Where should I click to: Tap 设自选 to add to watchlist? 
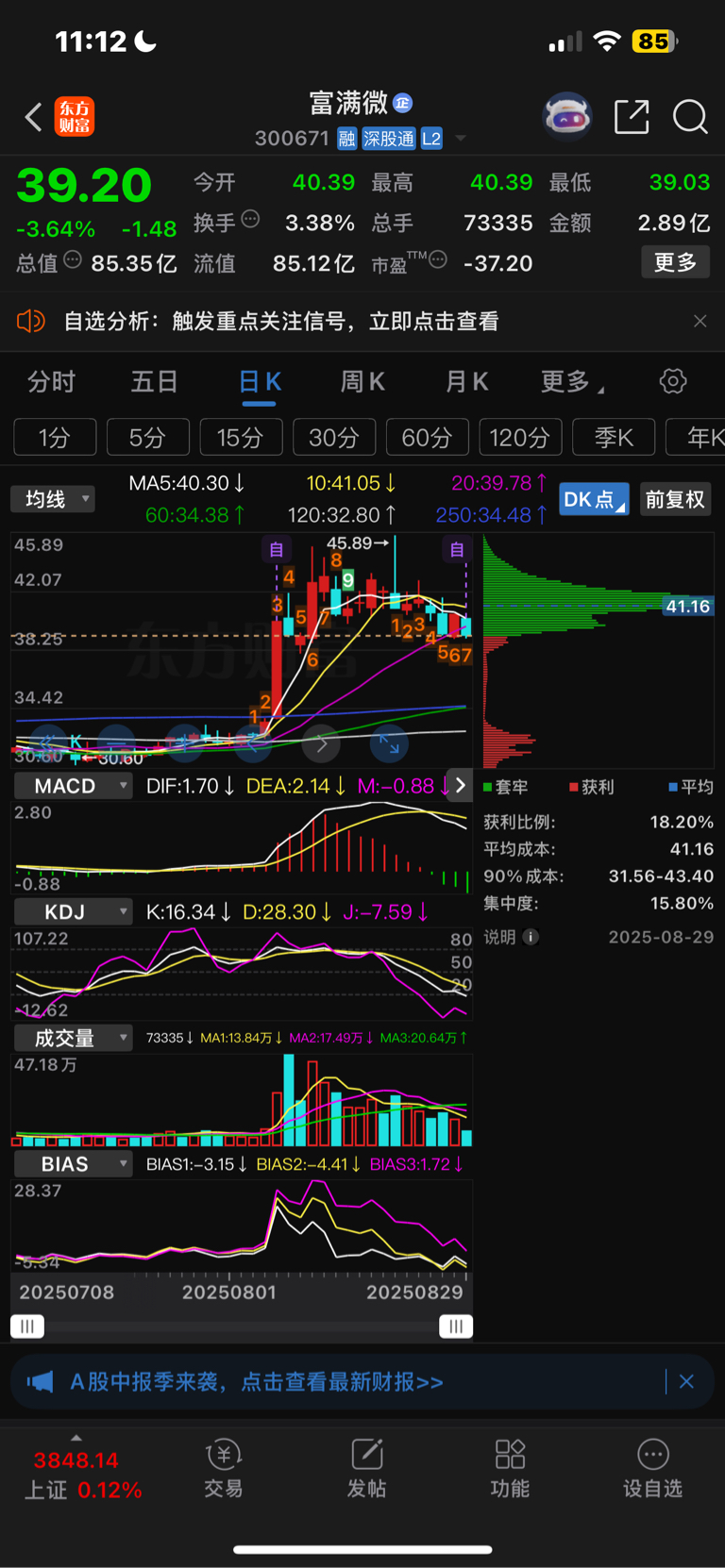652,1469
